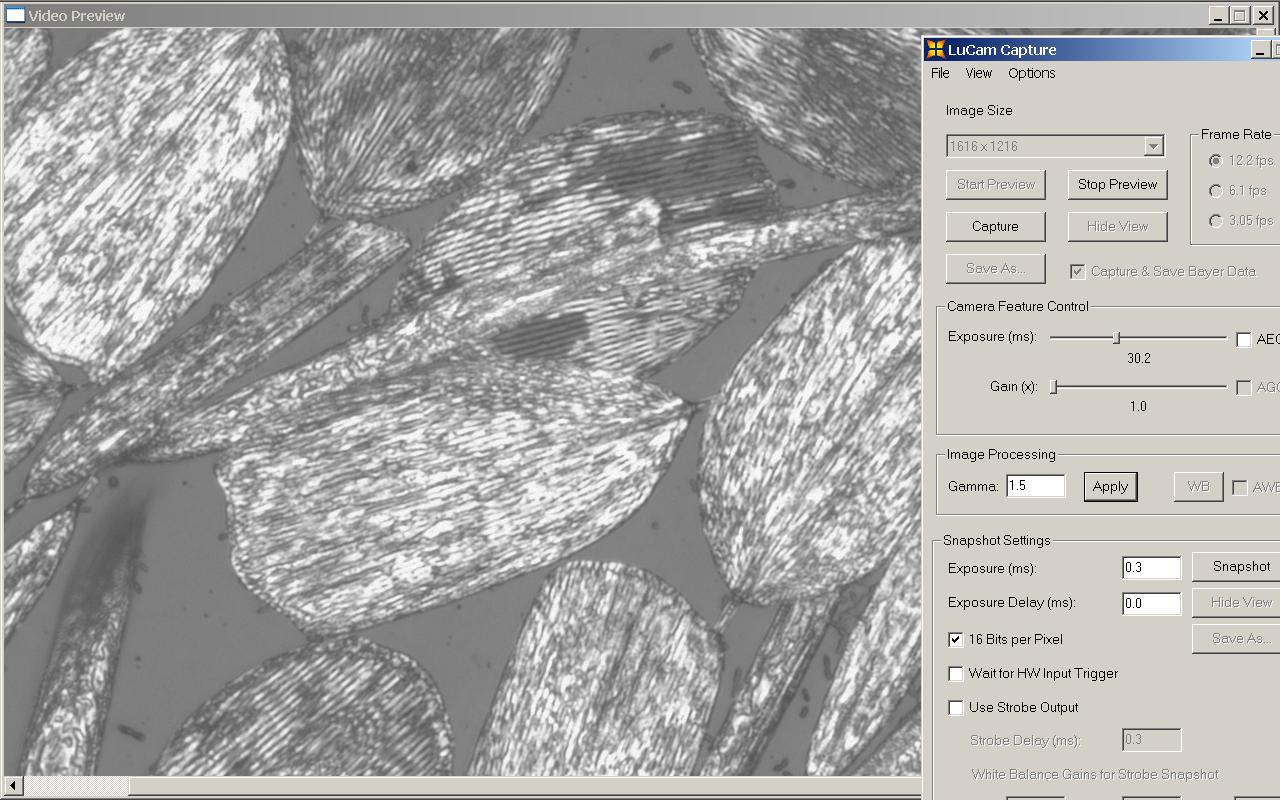Click "White Balance Gains for Strobe Snapshot" text
The width and height of the screenshot is (1280, 800).
coord(1095,774)
